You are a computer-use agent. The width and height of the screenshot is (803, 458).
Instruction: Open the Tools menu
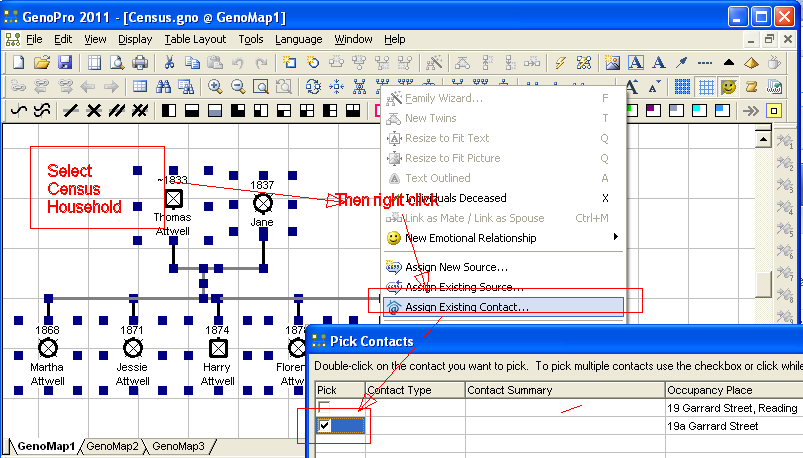click(x=251, y=39)
